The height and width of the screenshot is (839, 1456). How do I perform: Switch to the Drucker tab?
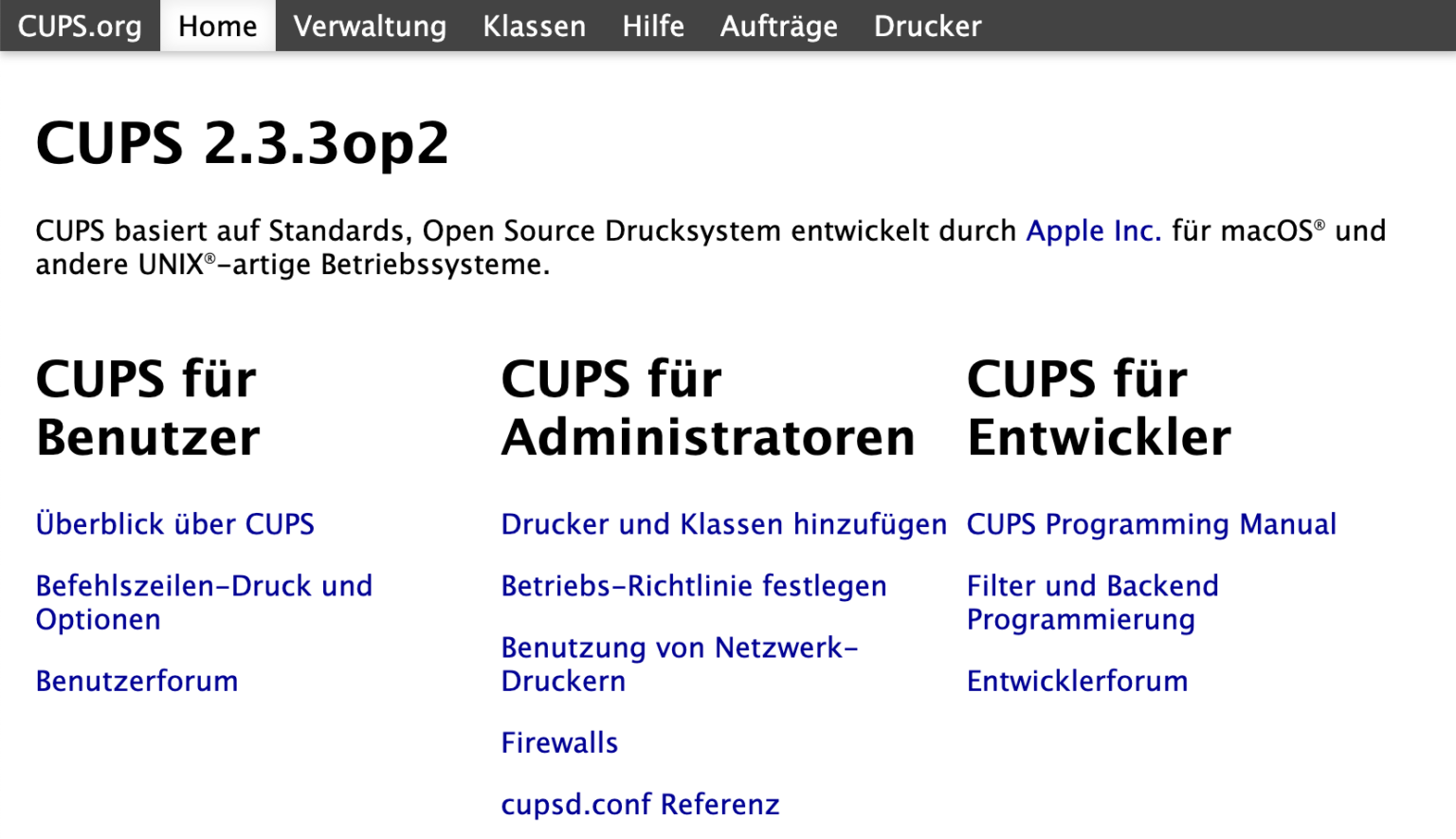[927, 26]
